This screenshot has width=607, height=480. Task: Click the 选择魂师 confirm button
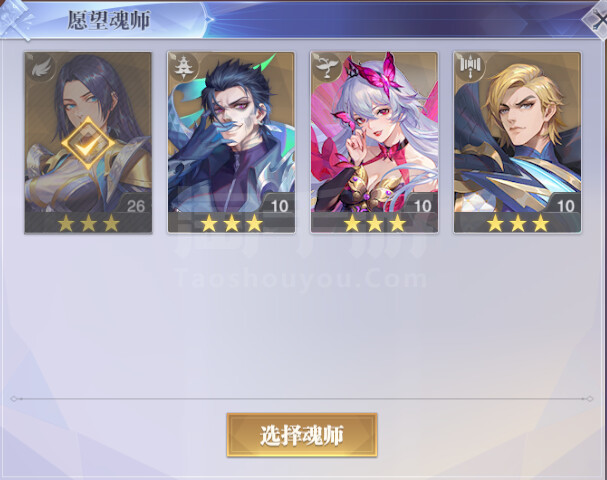click(x=302, y=435)
